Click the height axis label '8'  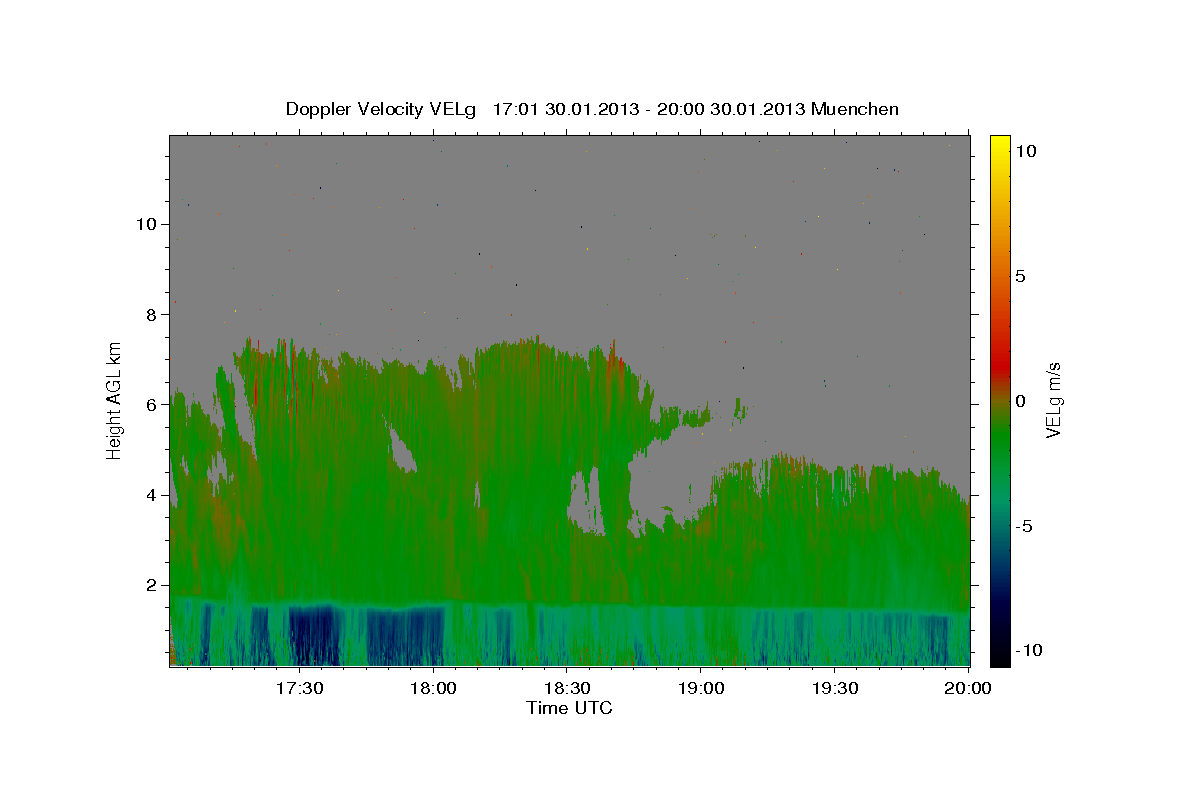pyautogui.click(x=153, y=314)
